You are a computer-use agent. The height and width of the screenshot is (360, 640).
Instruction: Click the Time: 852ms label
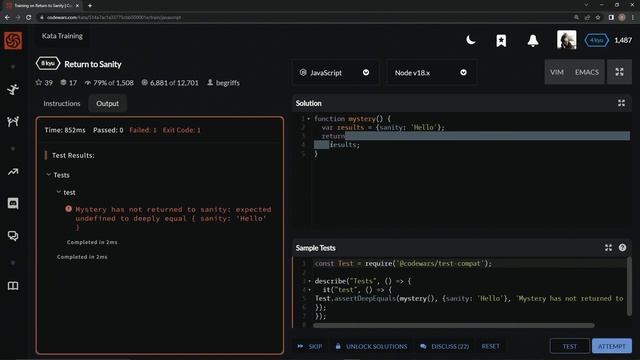[x=65, y=130]
